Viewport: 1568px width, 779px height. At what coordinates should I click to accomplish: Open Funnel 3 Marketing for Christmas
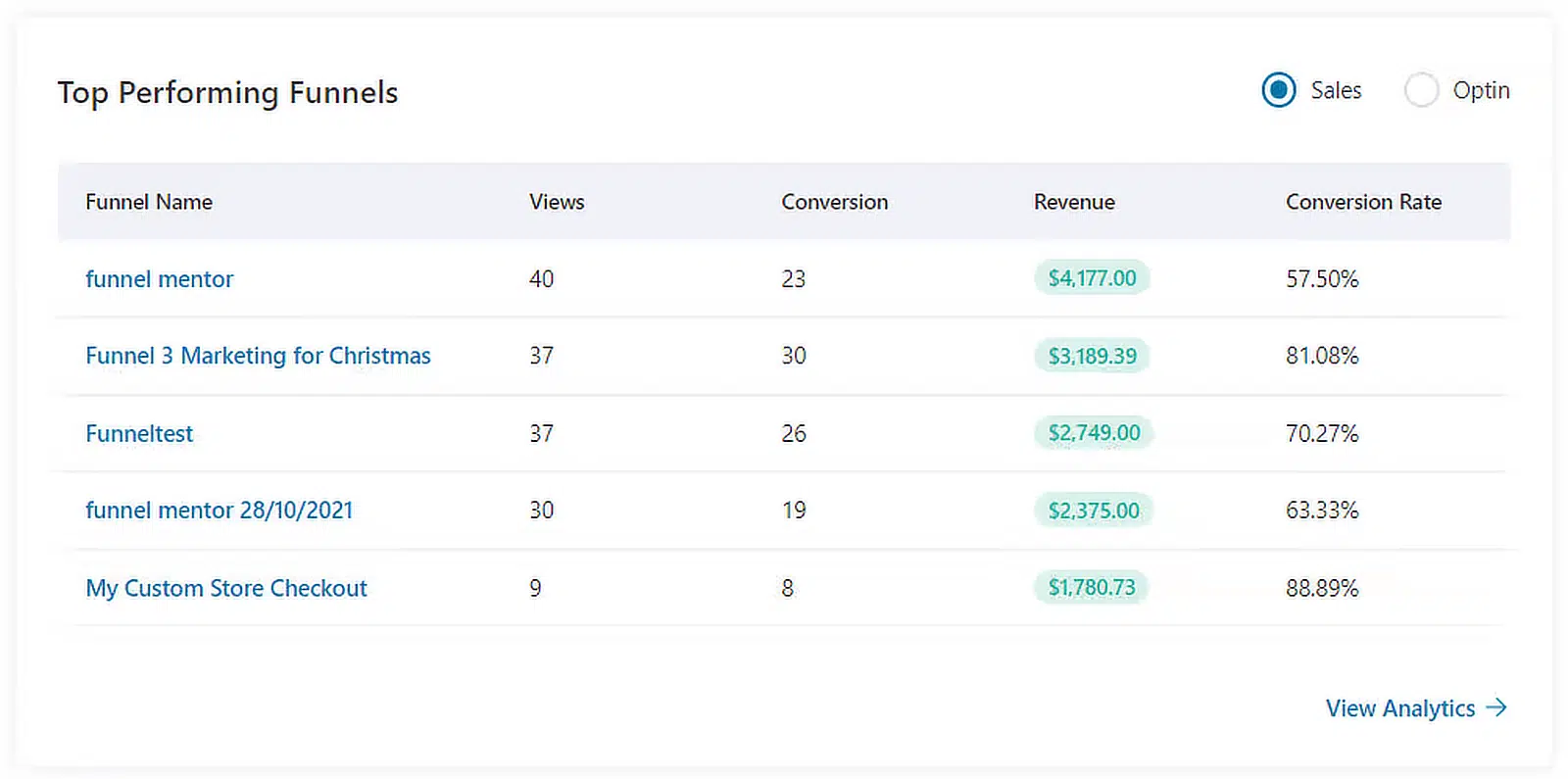[258, 356]
